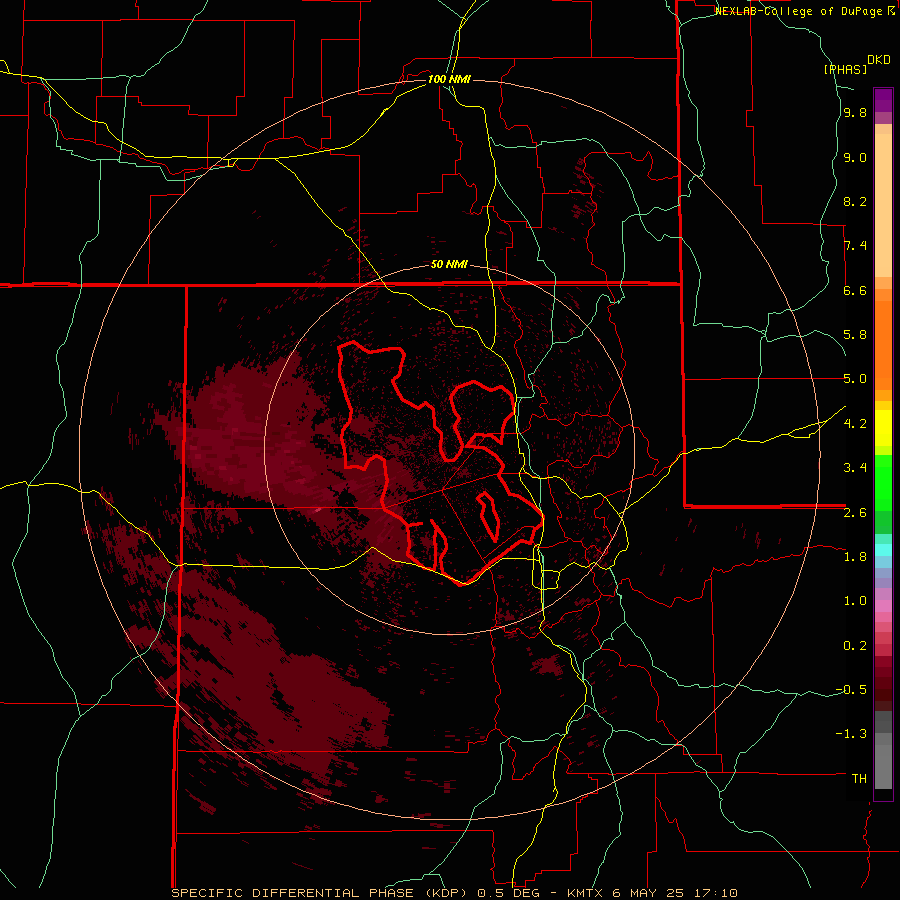900x900 pixels.
Task: Click the "50 NMI" range ring label
Action: [x=449, y=265]
